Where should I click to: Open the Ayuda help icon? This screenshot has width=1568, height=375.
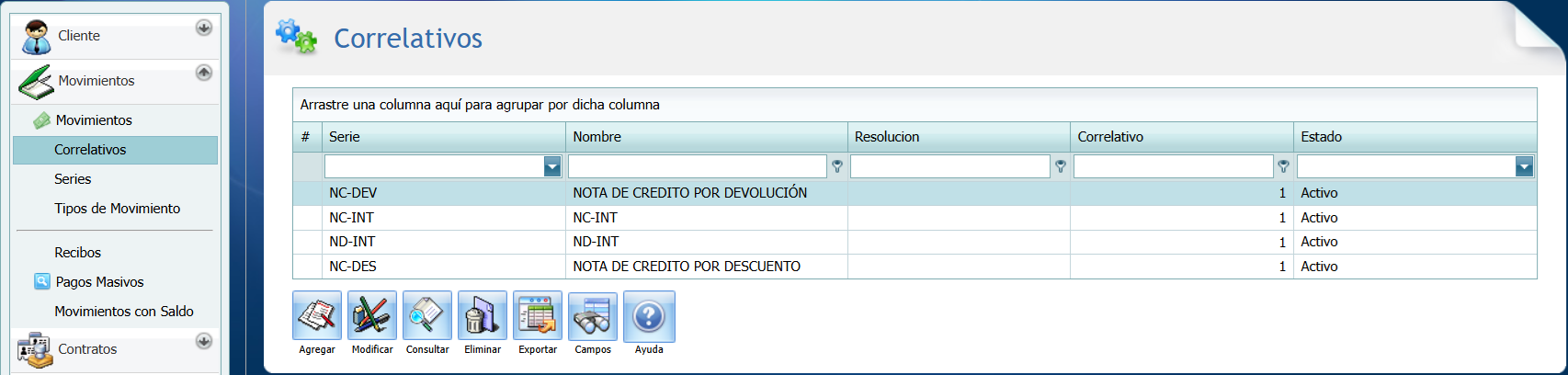[x=649, y=316]
